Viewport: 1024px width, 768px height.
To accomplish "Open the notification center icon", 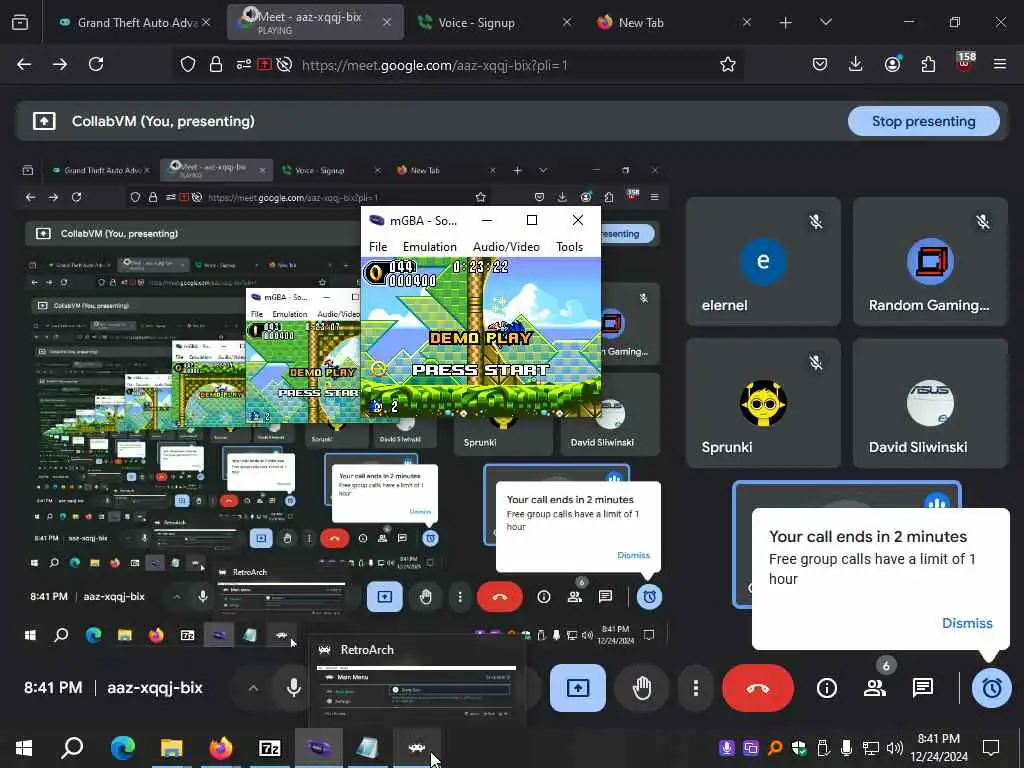I will [x=991, y=748].
